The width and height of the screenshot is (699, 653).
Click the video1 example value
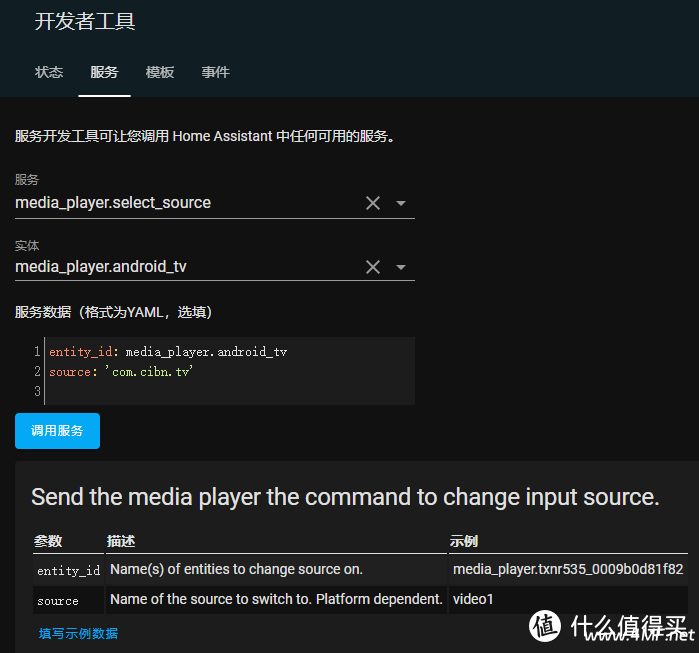coord(474,599)
